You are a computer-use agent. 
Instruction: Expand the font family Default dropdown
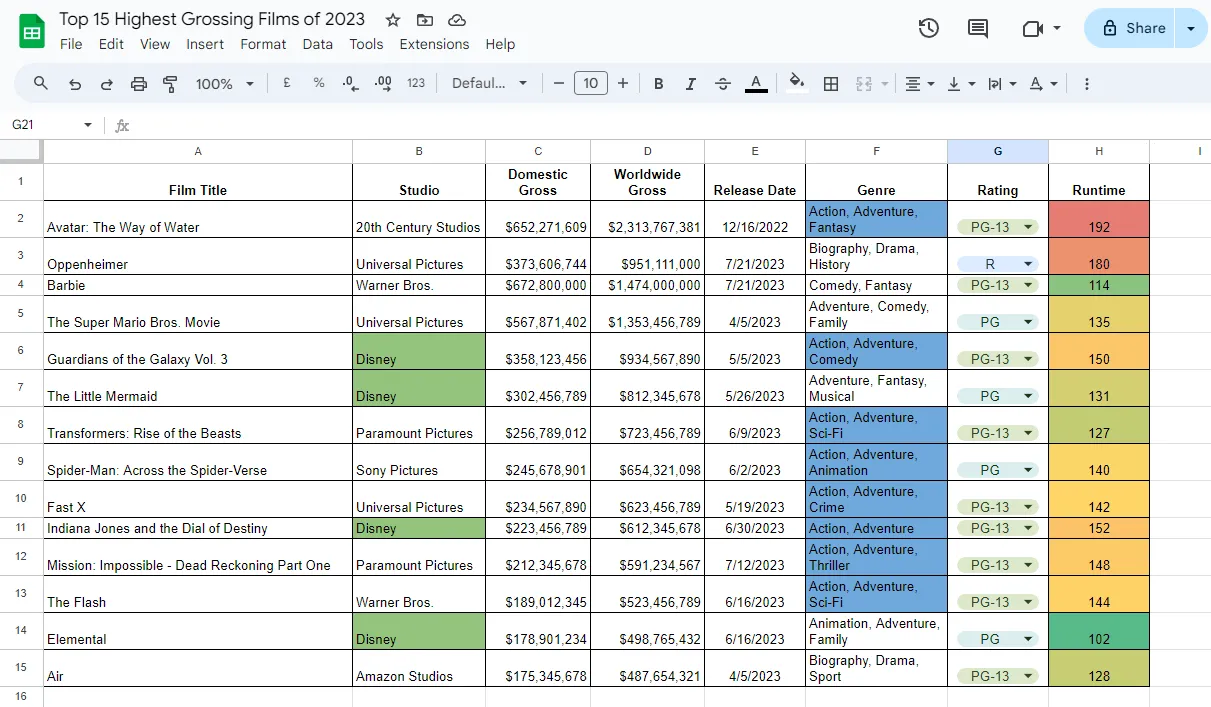(489, 83)
